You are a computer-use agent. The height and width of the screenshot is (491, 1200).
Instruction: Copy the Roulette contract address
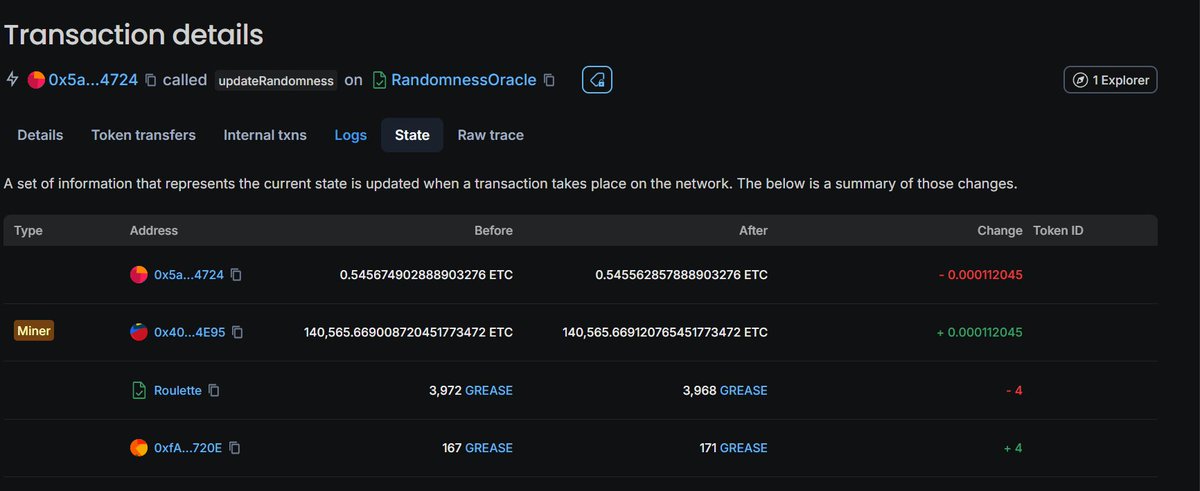[214, 390]
